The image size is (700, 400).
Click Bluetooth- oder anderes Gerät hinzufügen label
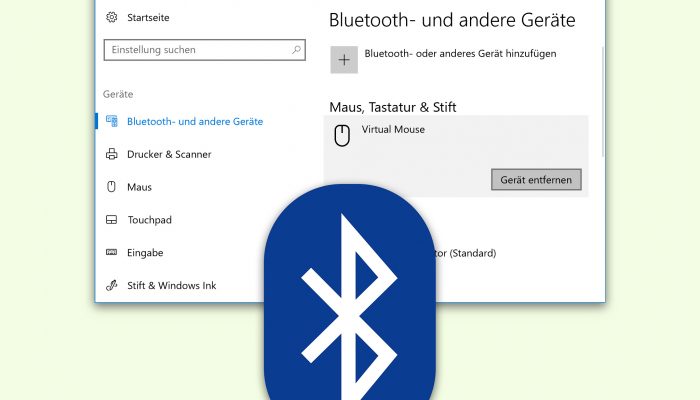pos(460,54)
